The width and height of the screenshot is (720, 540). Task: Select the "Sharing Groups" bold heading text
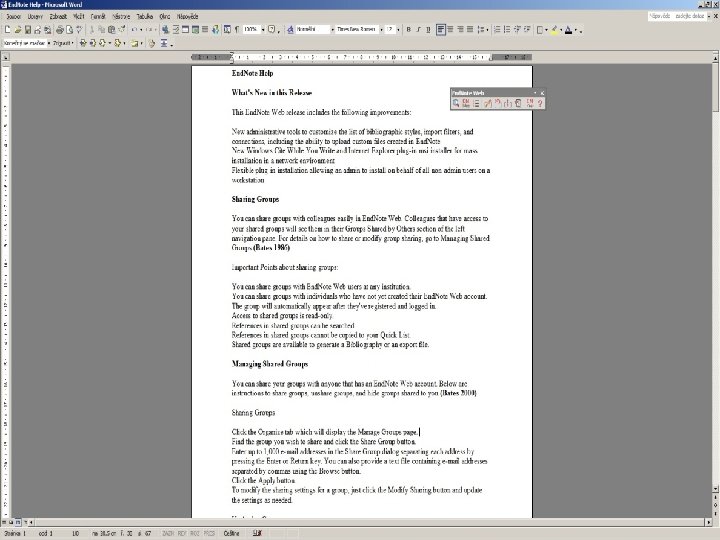255,199
